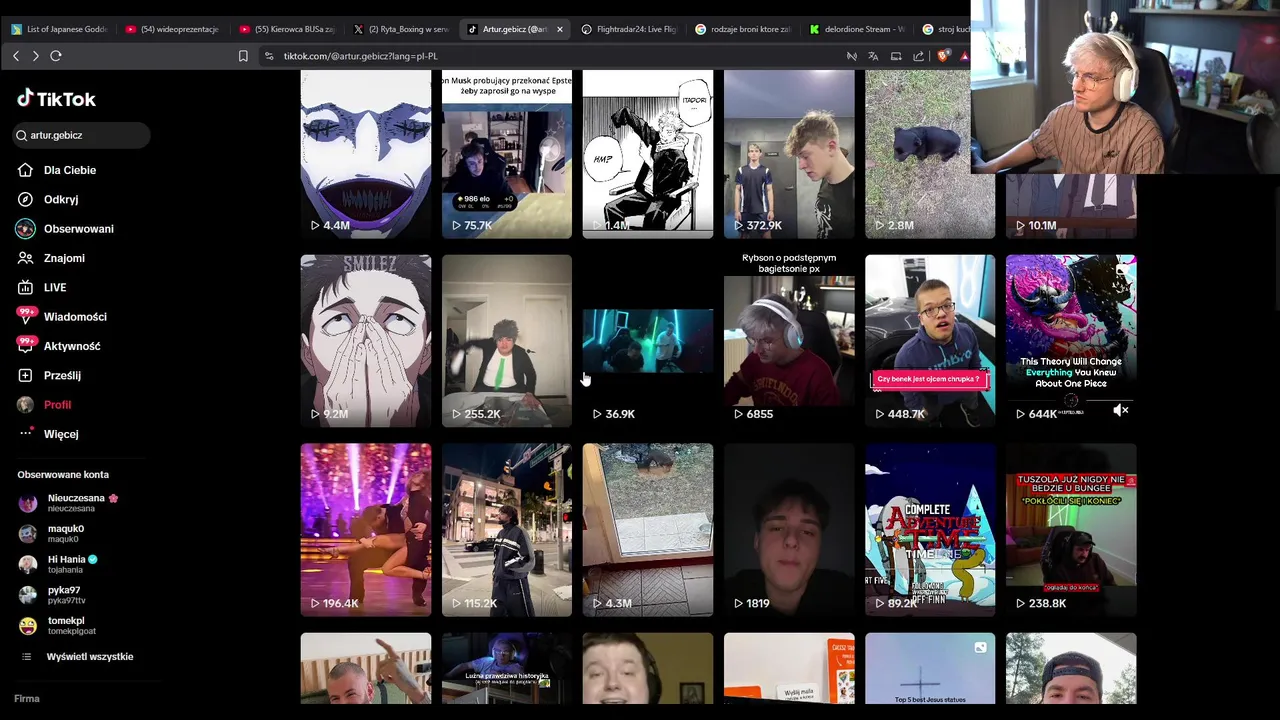
Task: Click the share page icon
Action: tap(919, 56)
